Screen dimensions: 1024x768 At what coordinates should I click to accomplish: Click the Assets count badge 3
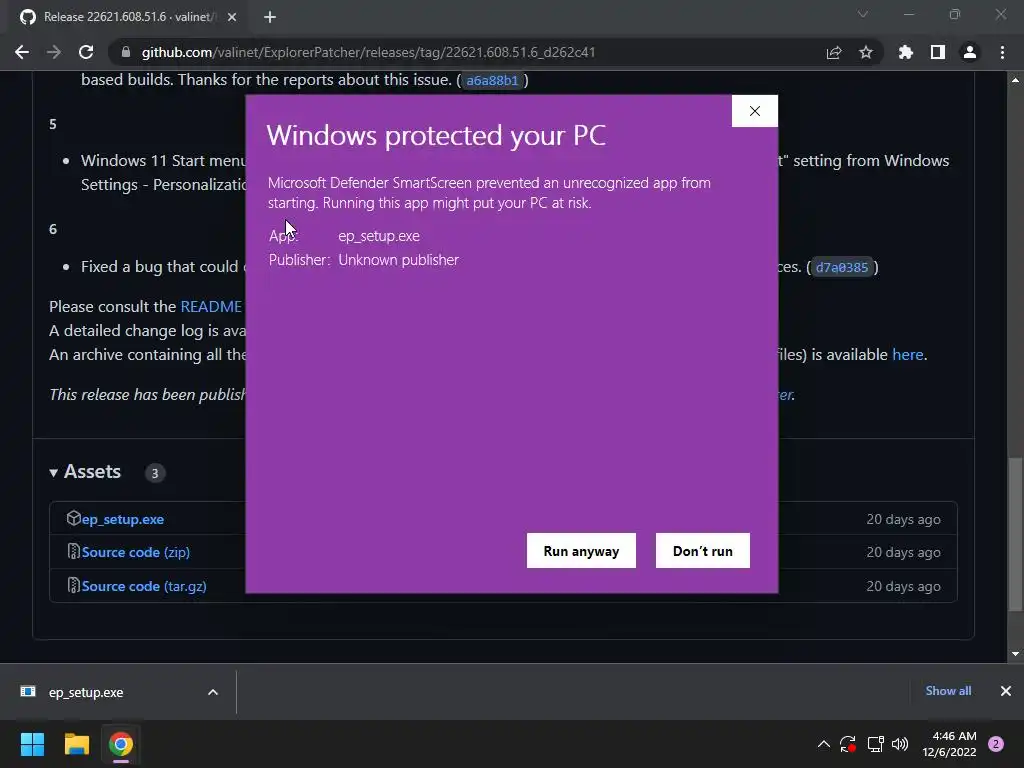[155, 473]
